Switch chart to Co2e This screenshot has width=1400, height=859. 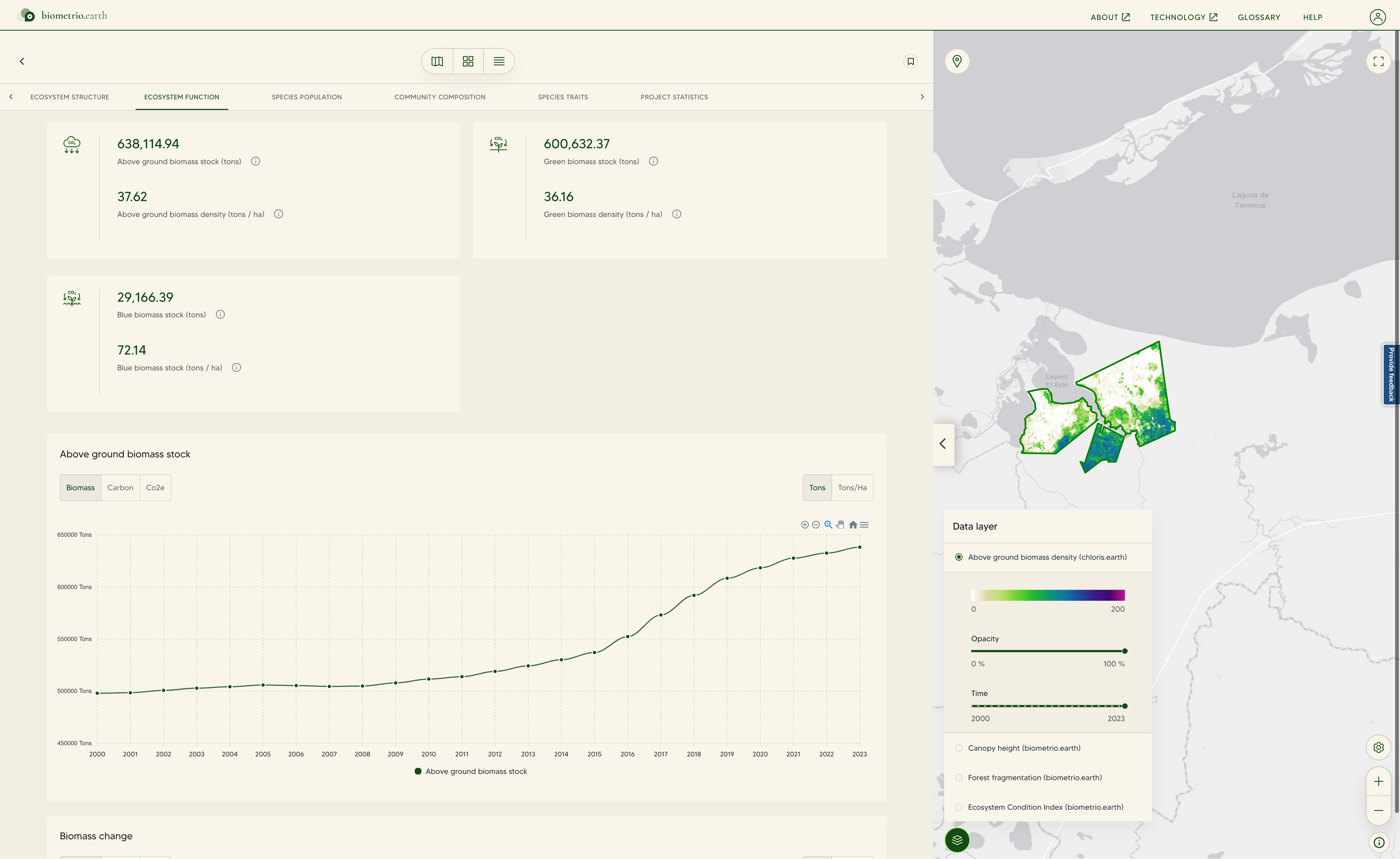pyautogui.click(x=155, y=488)
